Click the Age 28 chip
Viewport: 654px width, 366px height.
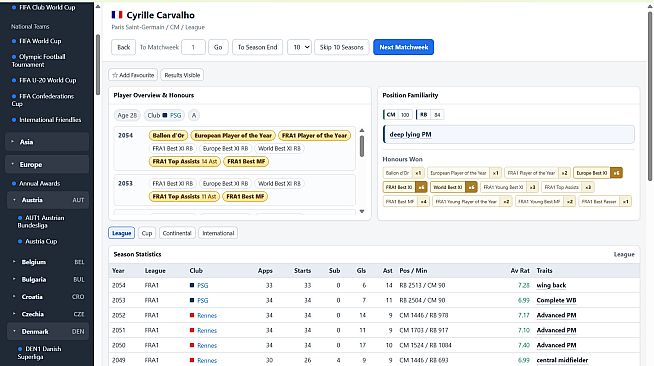click(127, 115)
